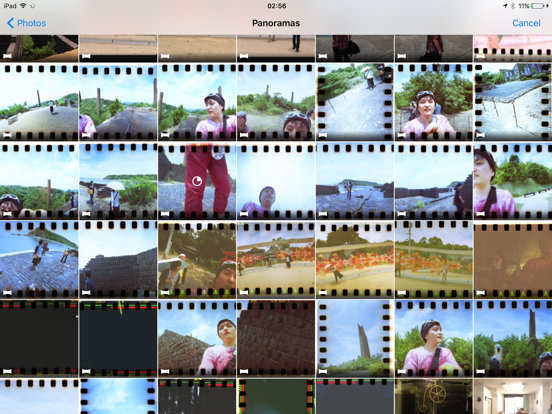Tap the loading progress circle on red pants photo

(197, 181)
